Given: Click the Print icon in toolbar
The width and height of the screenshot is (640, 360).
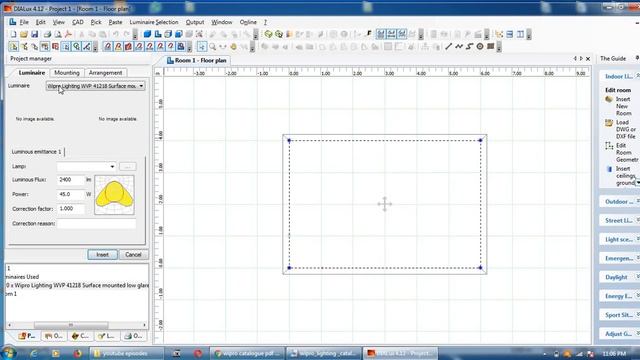Looking at the screenshot, I should 47,34.
